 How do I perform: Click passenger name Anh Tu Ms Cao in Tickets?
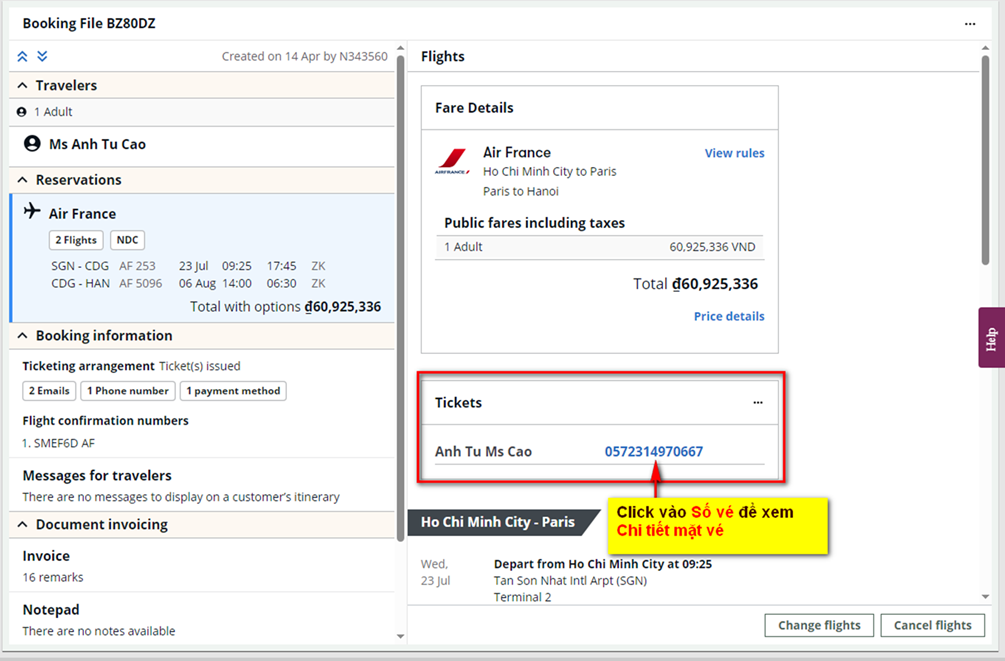pos(483,451)
